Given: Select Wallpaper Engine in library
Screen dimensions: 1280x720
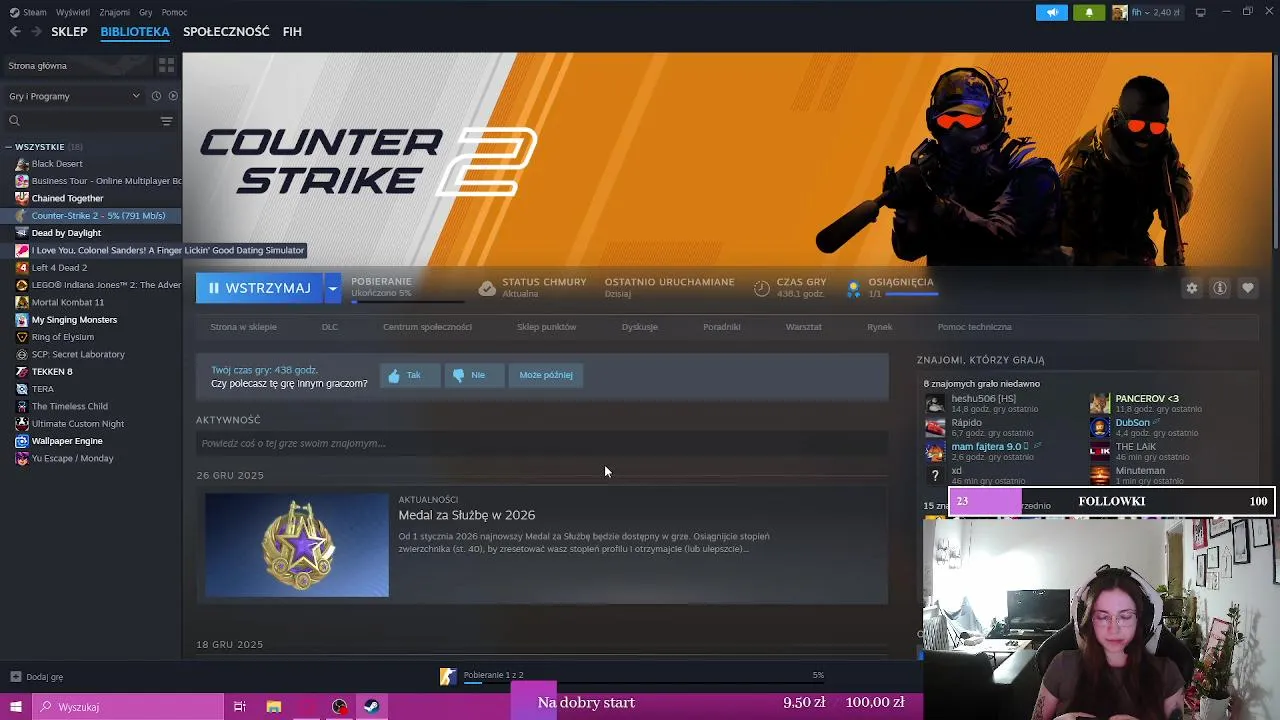Looking at the screenshot, I should pyautogui.click(x=67, y=441).
